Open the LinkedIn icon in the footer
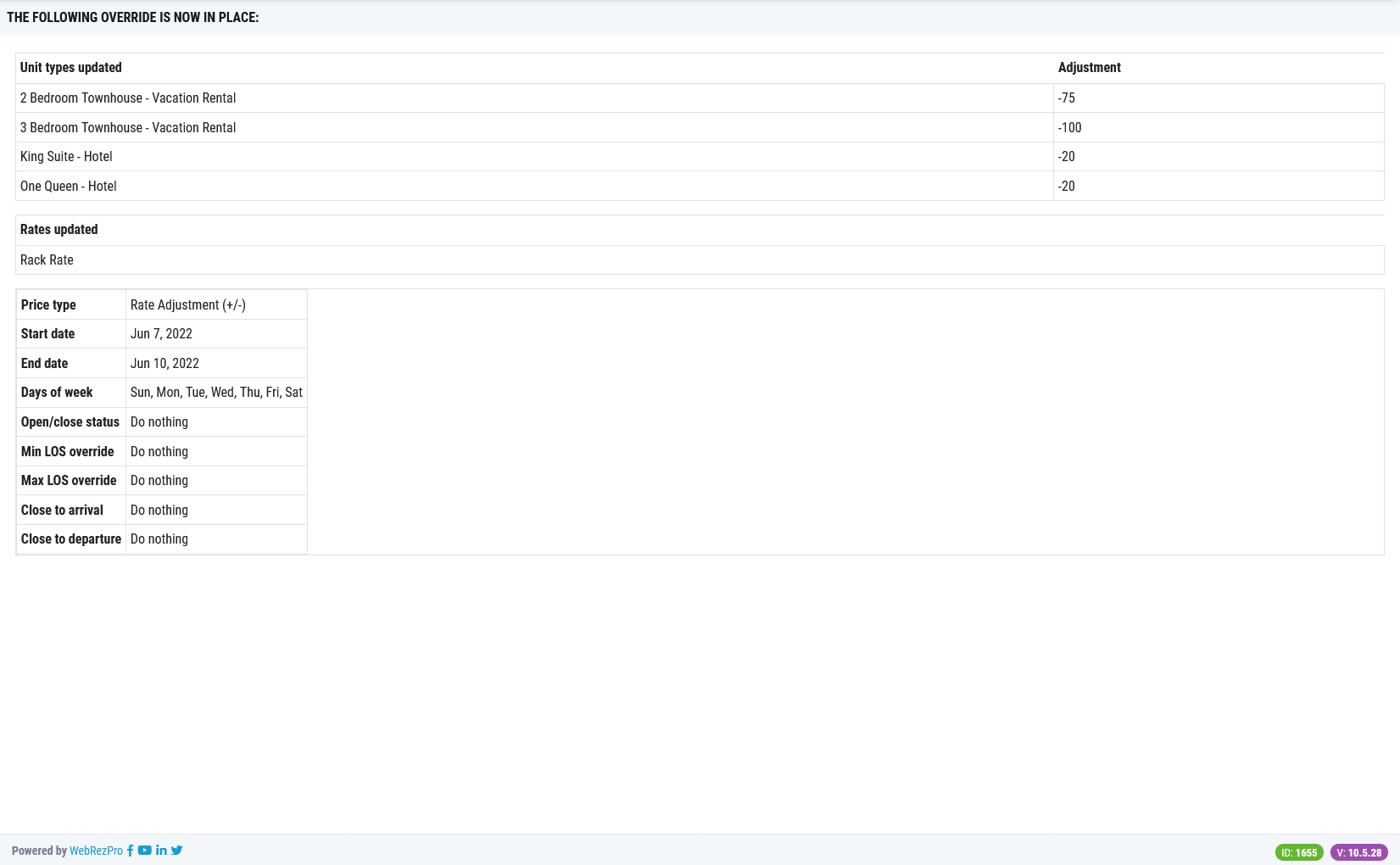The image size is (1400, 865). (x=161, y=850)
